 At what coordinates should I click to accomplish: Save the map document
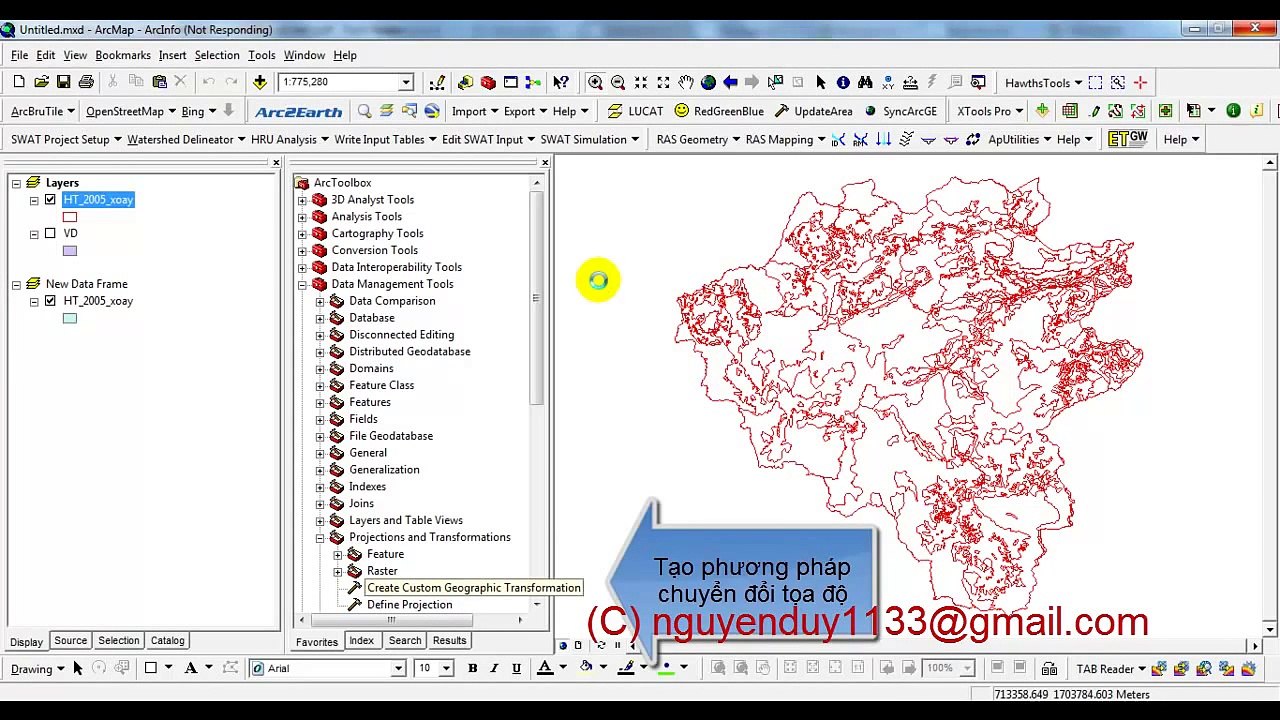pyautogui.click(x=63, y=82)
